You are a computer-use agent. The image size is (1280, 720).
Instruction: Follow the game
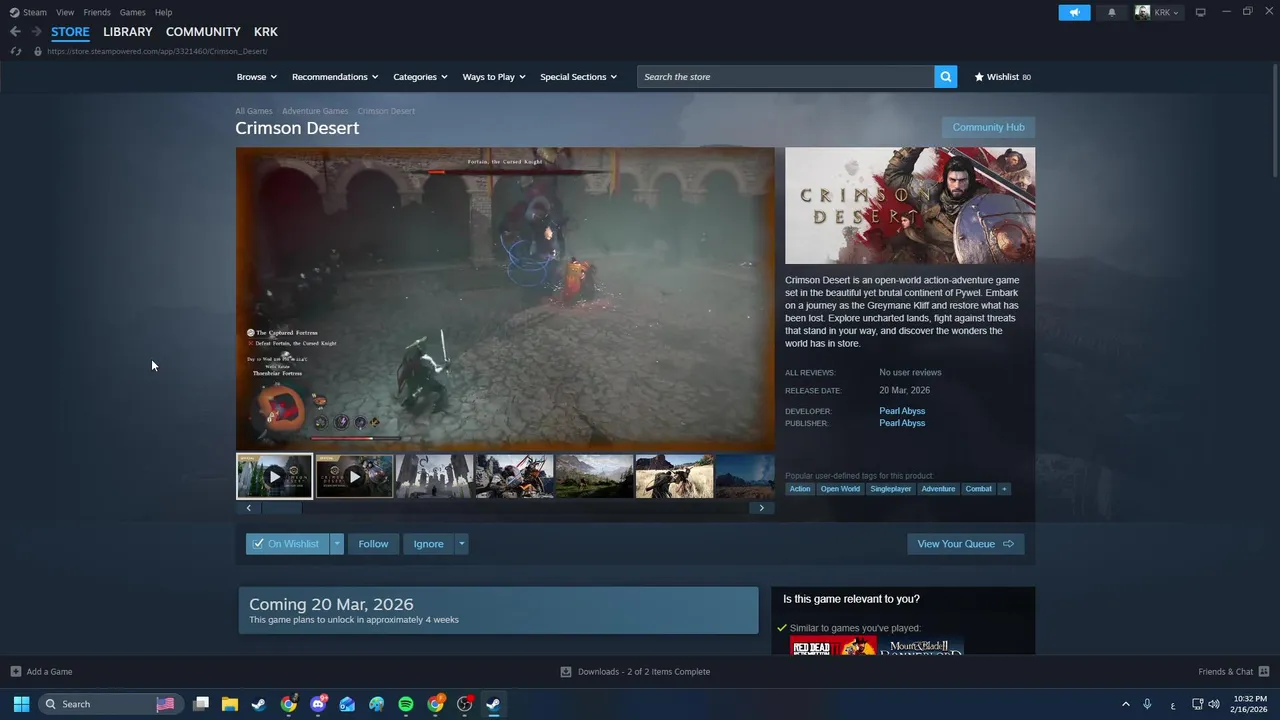tap(373, 544)
